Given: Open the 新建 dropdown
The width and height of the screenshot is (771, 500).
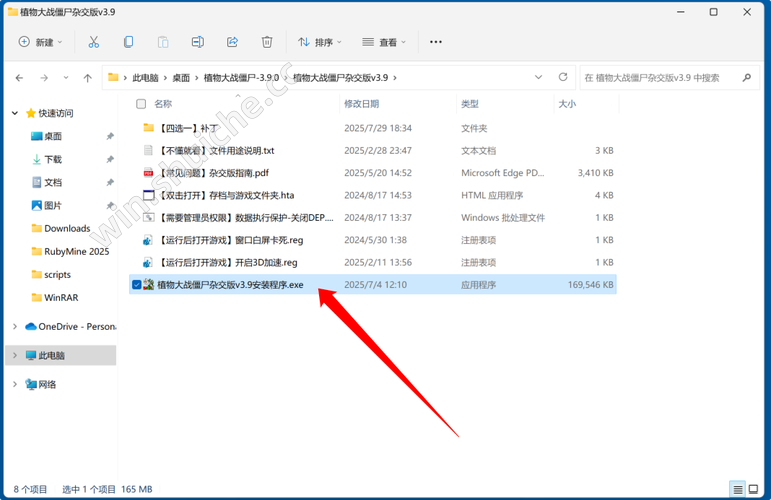Looking at the screenshot, I should click(x=41, y=42).
